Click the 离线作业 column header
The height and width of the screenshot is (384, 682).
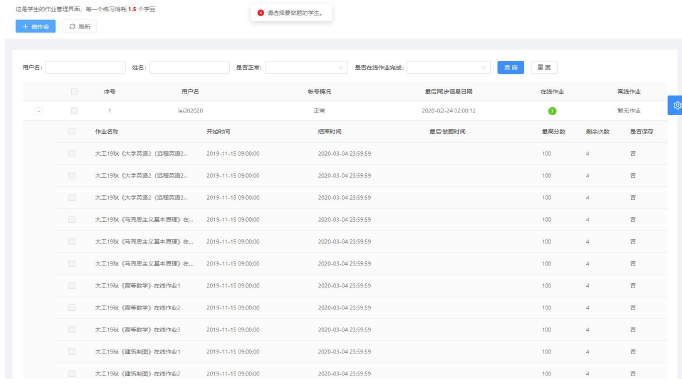[629, 92]
